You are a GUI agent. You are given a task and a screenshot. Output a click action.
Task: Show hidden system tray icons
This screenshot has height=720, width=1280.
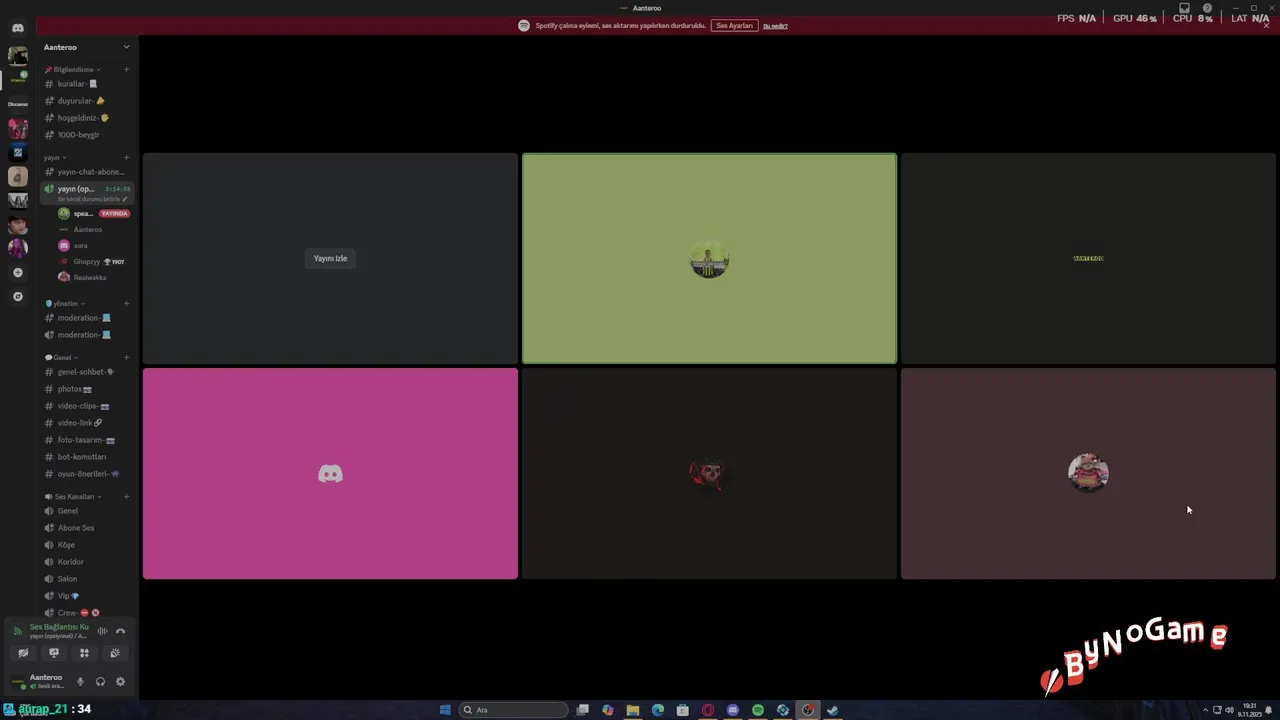coord(1205,710)
